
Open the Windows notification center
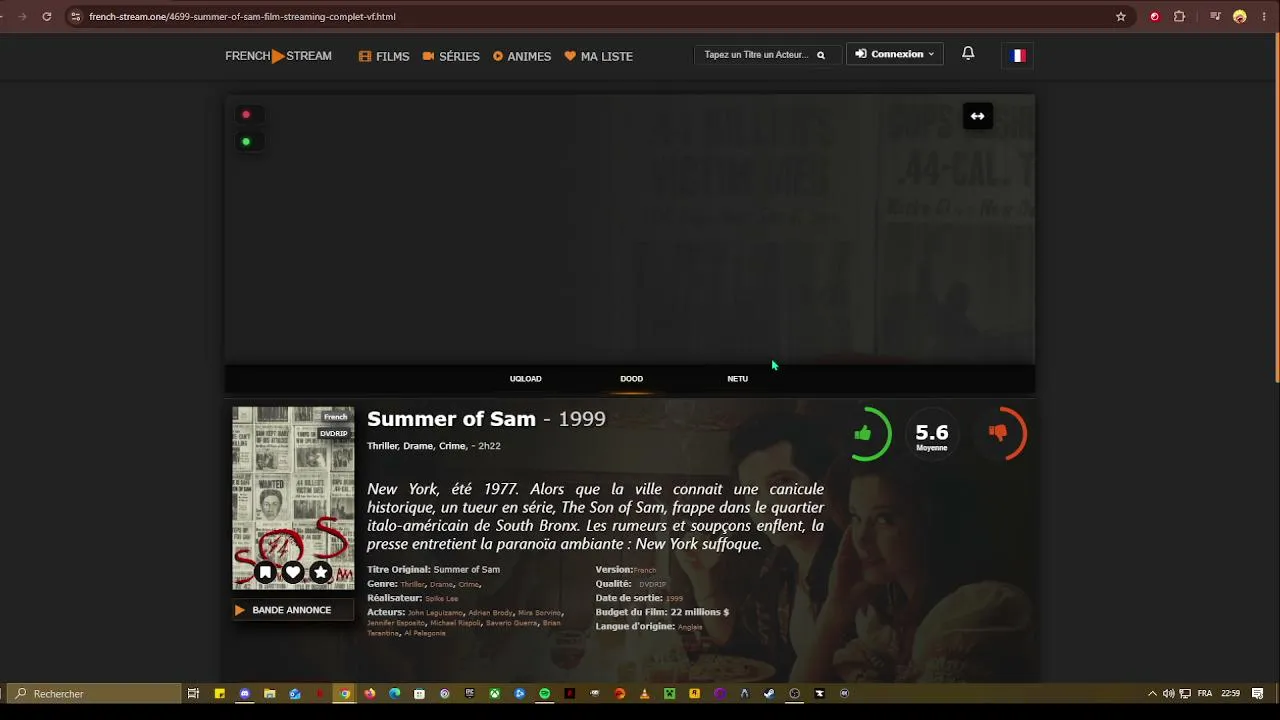point(1258,694)
